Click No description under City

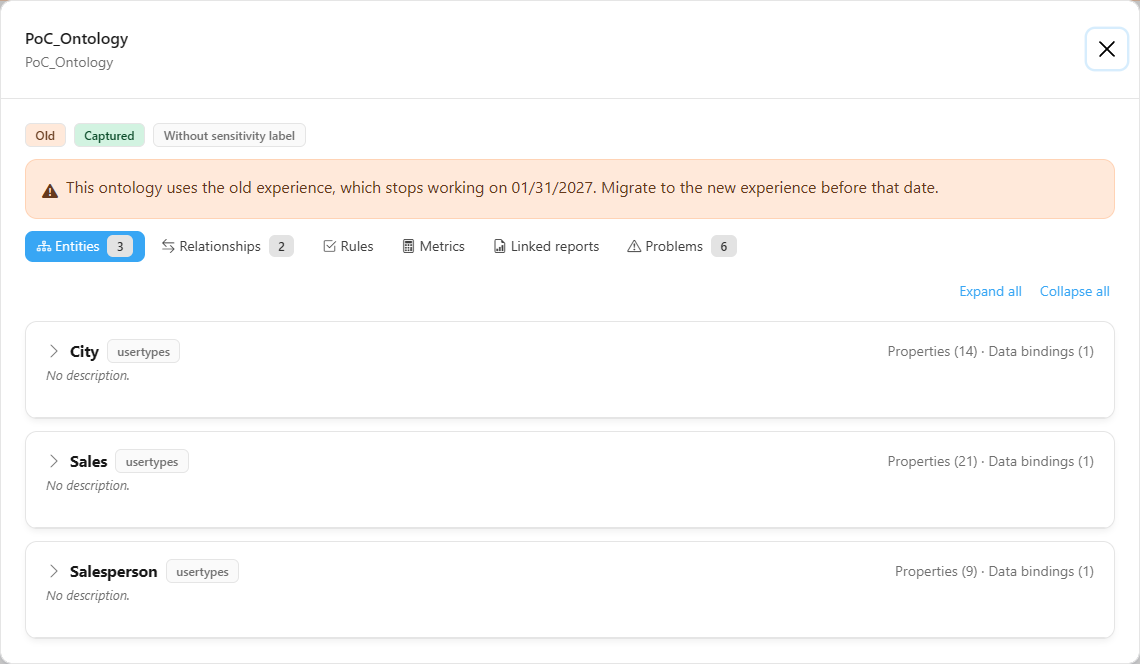point(88,375)
